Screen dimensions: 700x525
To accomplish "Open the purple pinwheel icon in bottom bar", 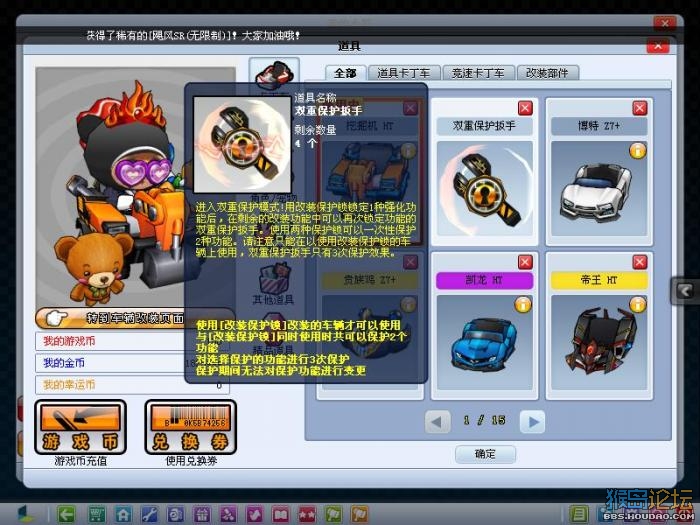I will pyautogui.click(x=228, y=515).
